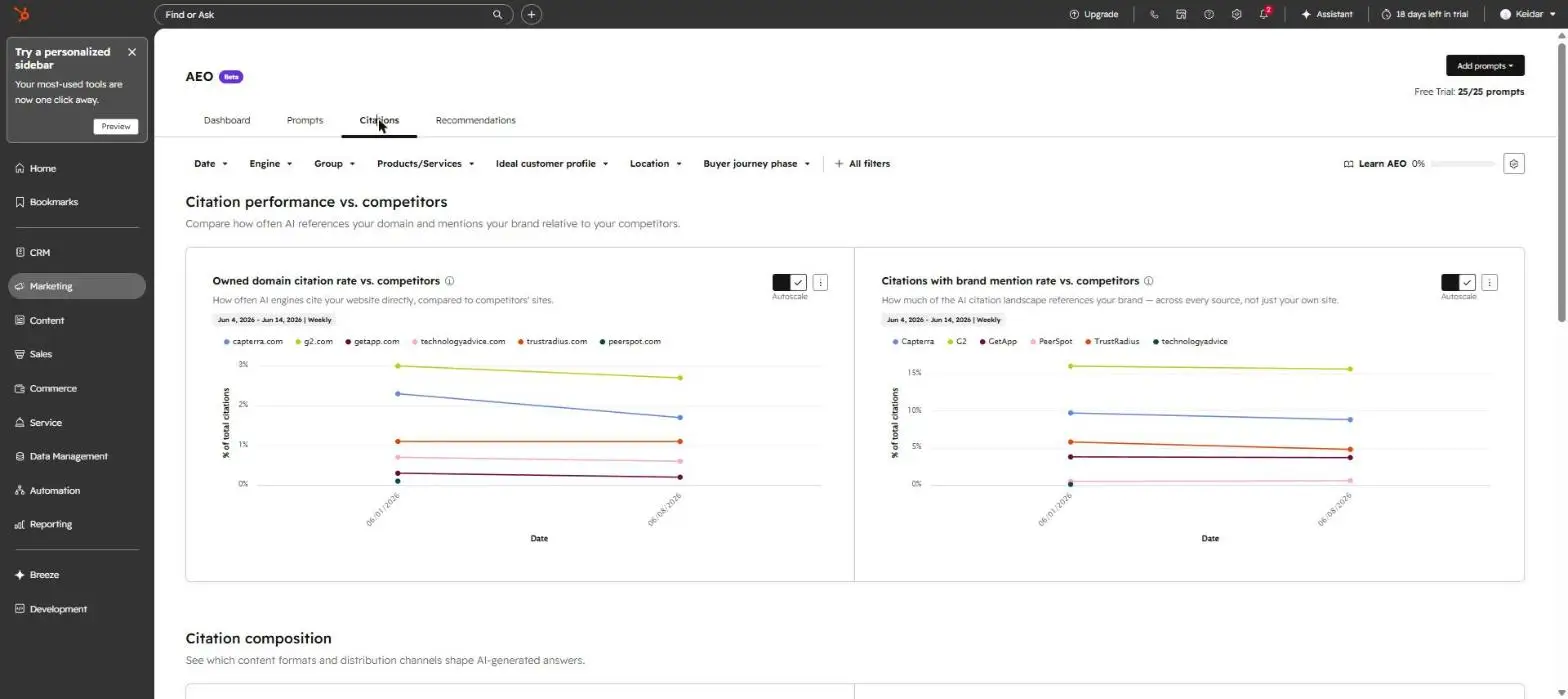Expand the Buyer journey phase filter
This screenshot has width=1568, height=699.
757,164
